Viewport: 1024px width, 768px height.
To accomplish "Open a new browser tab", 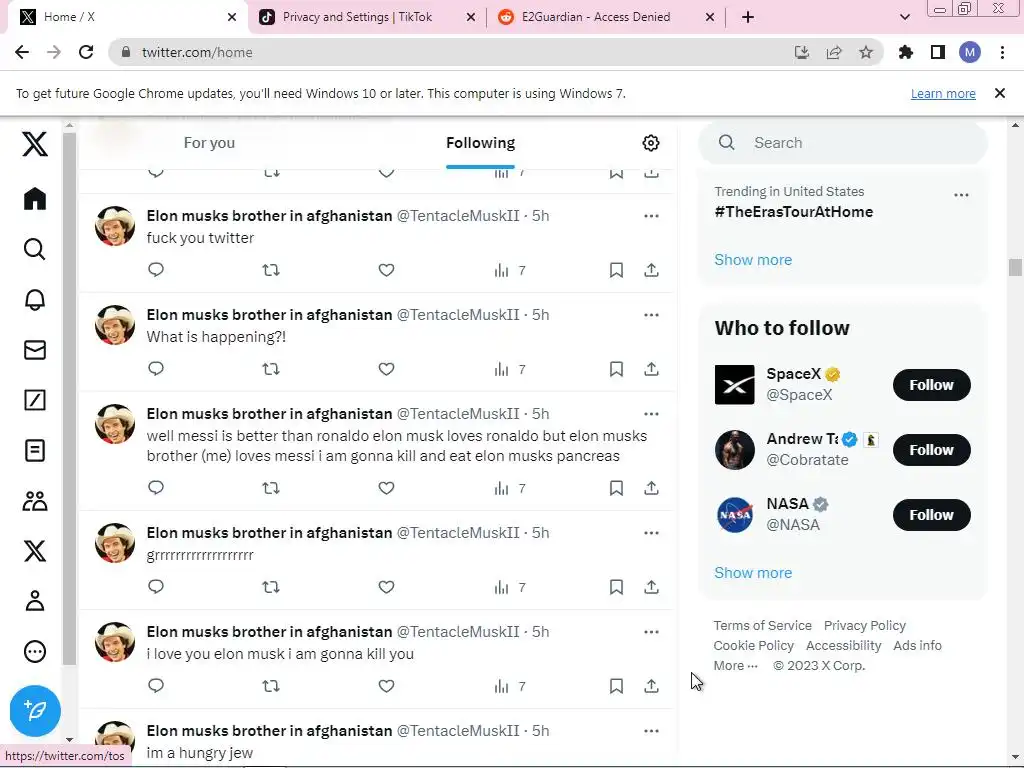I will coord(748,17).
